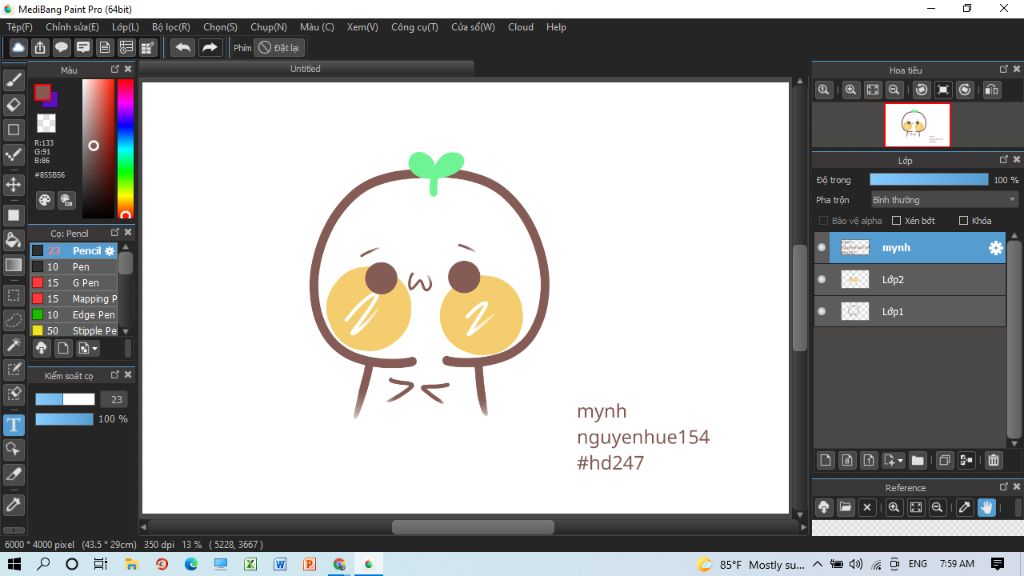Select the Text tool
The height and width of the screenshot is (576, 1024).
pos(14,425)
